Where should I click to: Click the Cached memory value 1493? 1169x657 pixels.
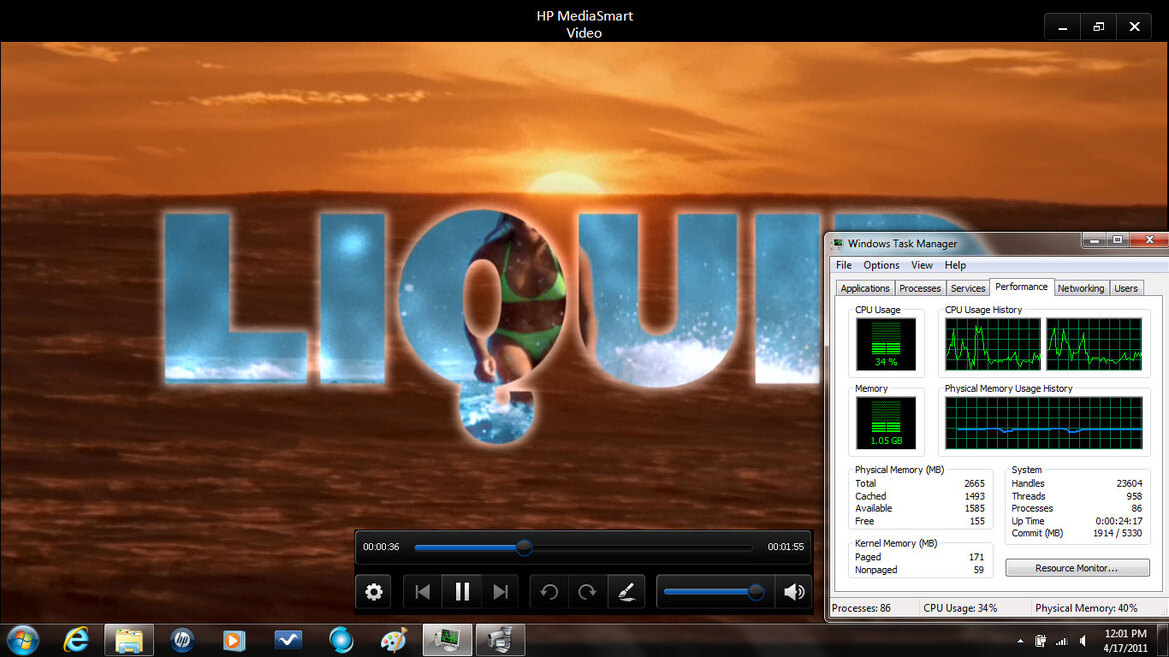tap(974, 497)
